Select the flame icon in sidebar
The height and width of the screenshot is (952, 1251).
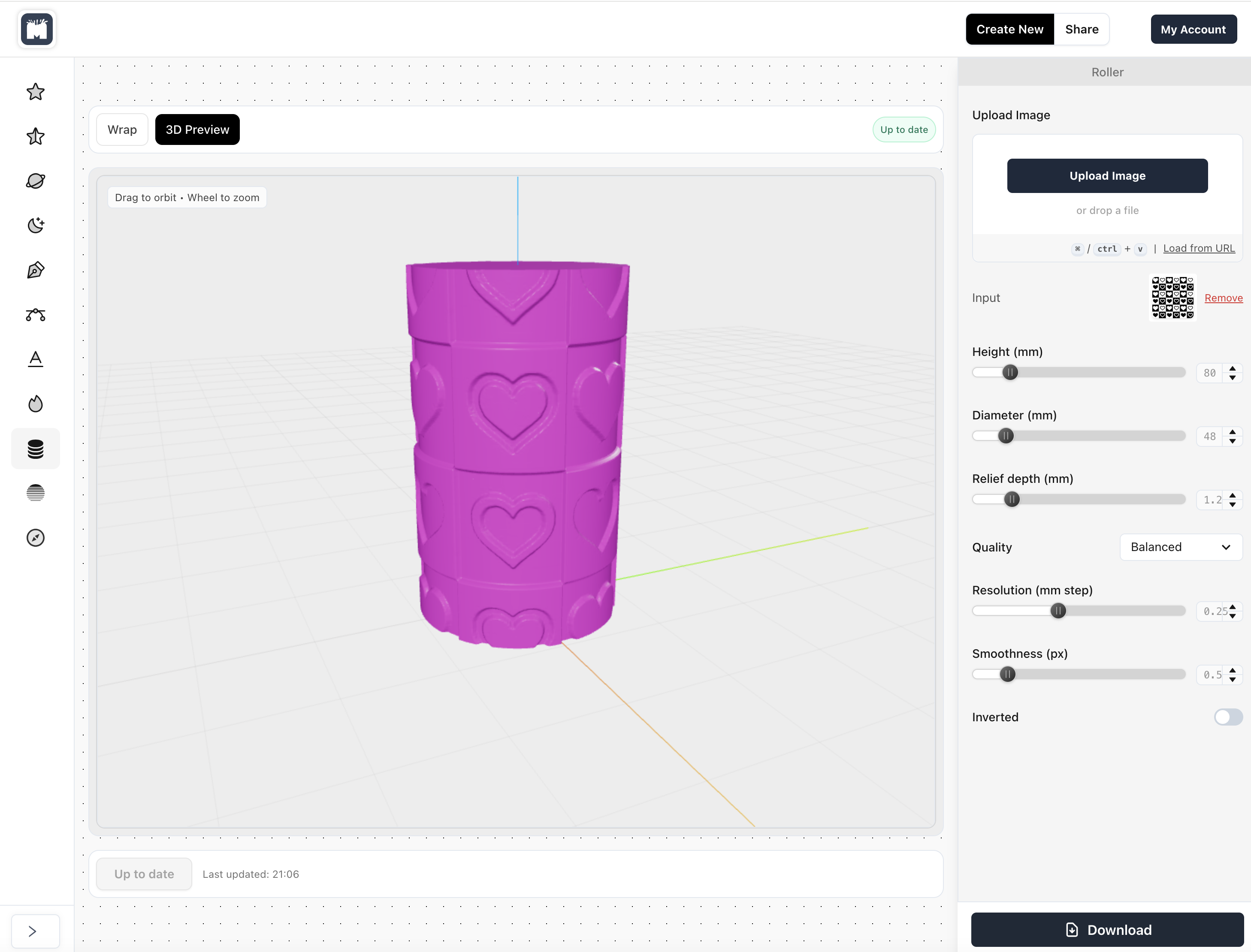pyautogui.click(x=36, y=404)
